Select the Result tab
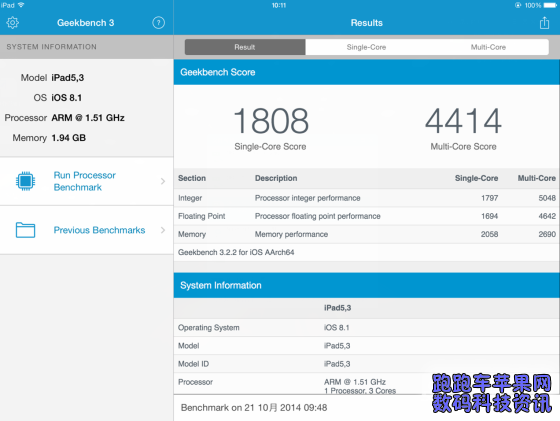The image size is (560, 421). pos(245,47)
